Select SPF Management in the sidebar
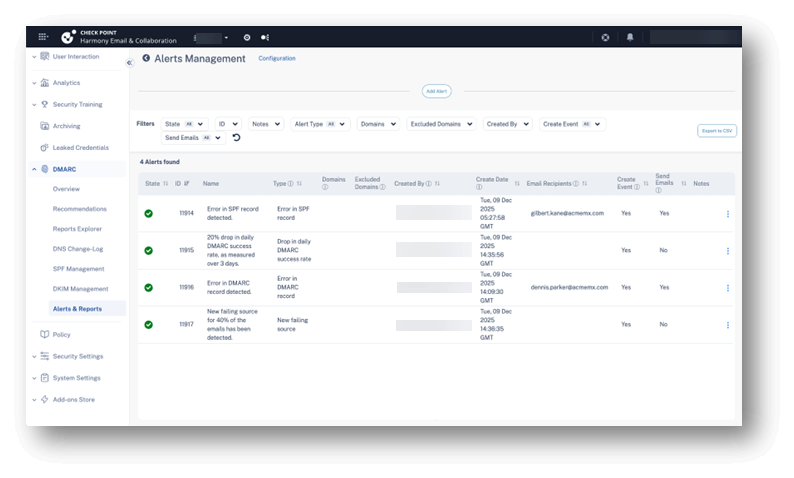 click(x=78, y=269)
